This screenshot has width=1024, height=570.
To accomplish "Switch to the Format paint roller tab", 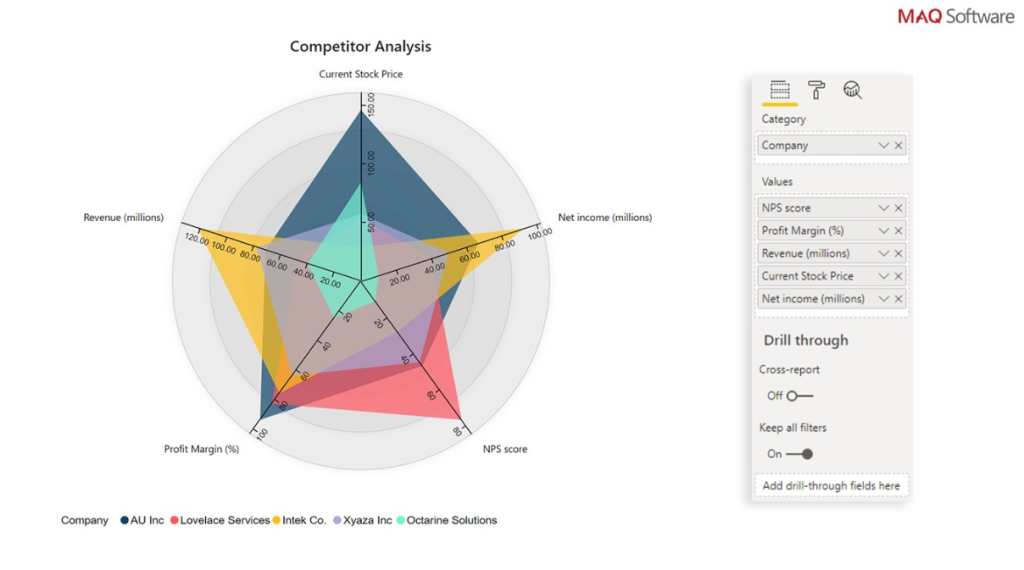I will pyautogui.click(x=816, y=90).
